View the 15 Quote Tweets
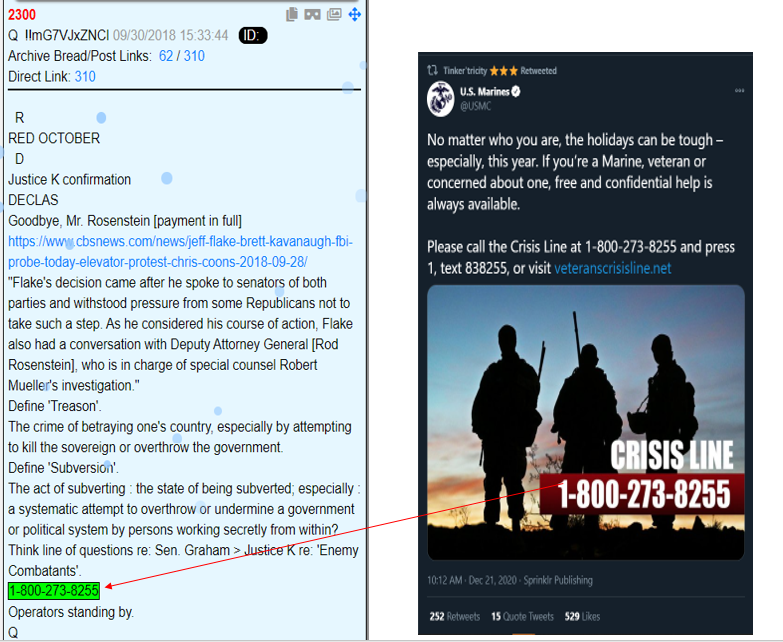The width and height of the screenshot is (783, 642). point(522,617)
